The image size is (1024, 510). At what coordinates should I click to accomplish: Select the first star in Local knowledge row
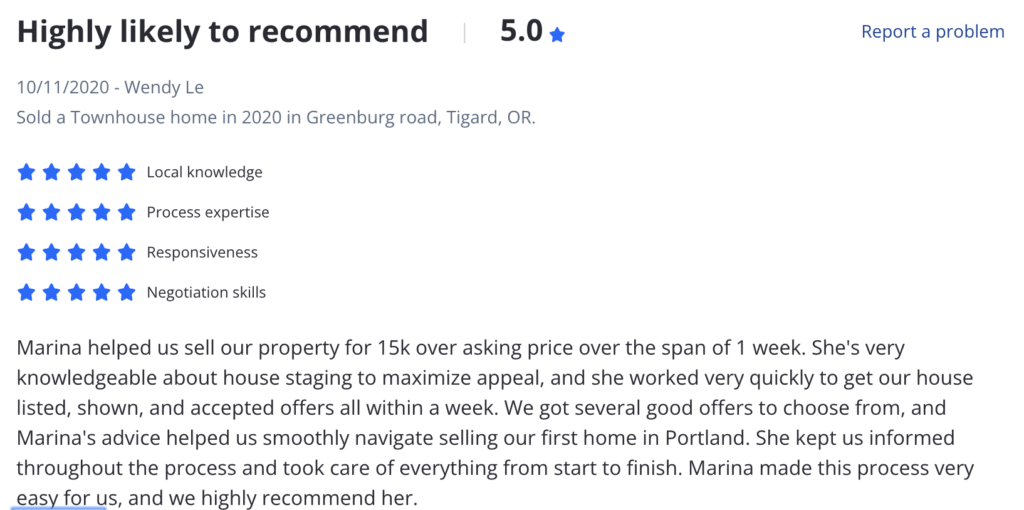(x=26, y=172)
